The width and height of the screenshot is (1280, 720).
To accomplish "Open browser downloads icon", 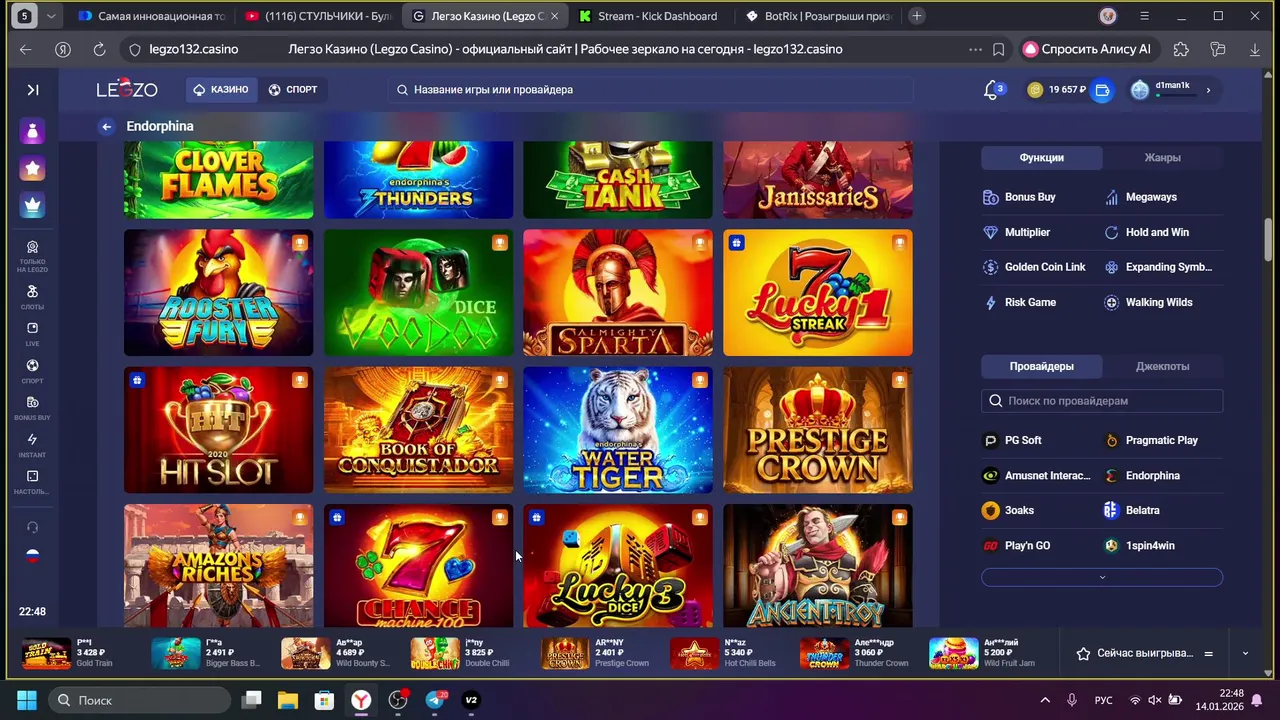I will [x=1255, y=49].
